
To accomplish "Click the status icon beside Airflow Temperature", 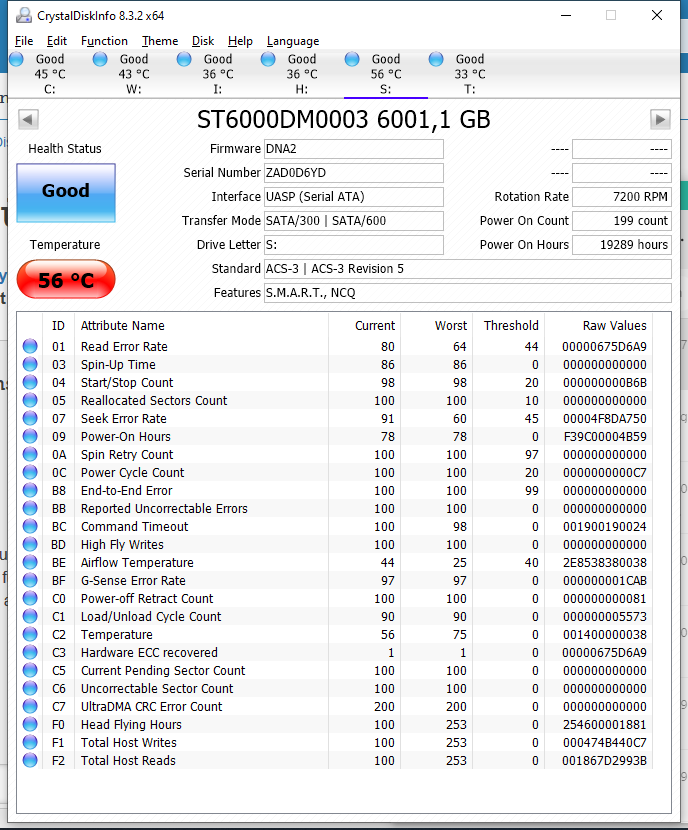I will 30,563.
